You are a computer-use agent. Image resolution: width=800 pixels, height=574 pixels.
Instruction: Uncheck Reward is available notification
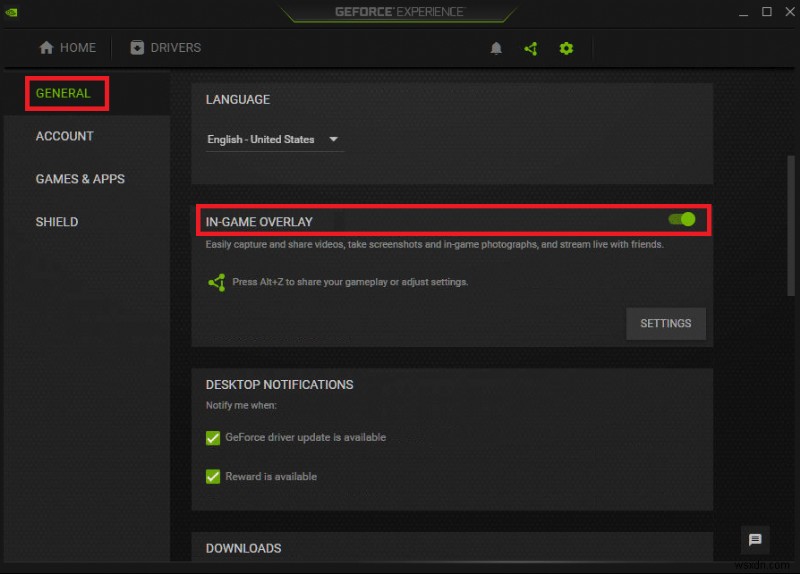[213, 477]
